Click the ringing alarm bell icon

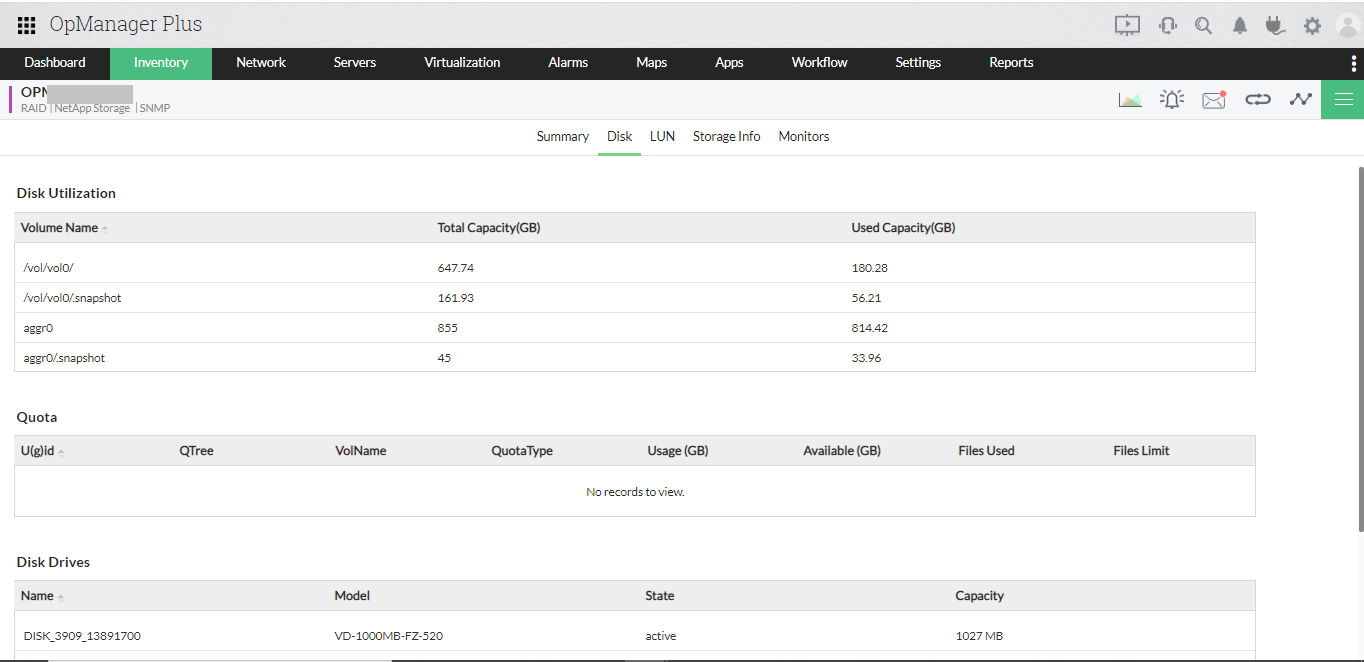1172,100
